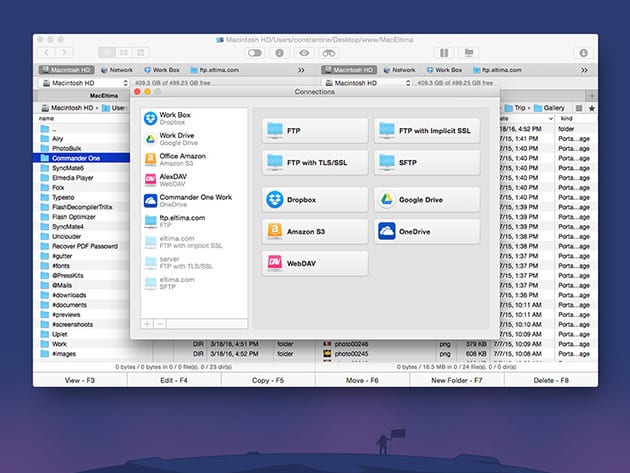Select server FTP with TLS/SSL entry

pyautogui.click(x=194, y=262)
